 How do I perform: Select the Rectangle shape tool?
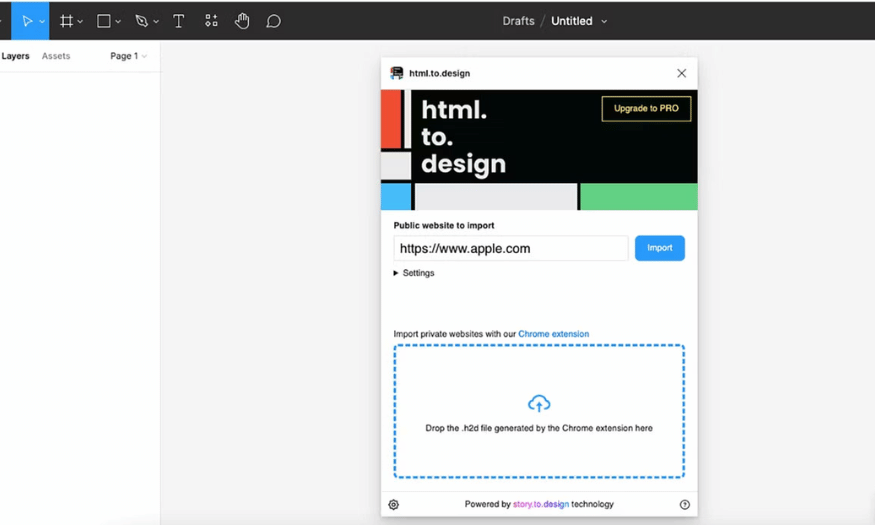click(x=104, y=21)
